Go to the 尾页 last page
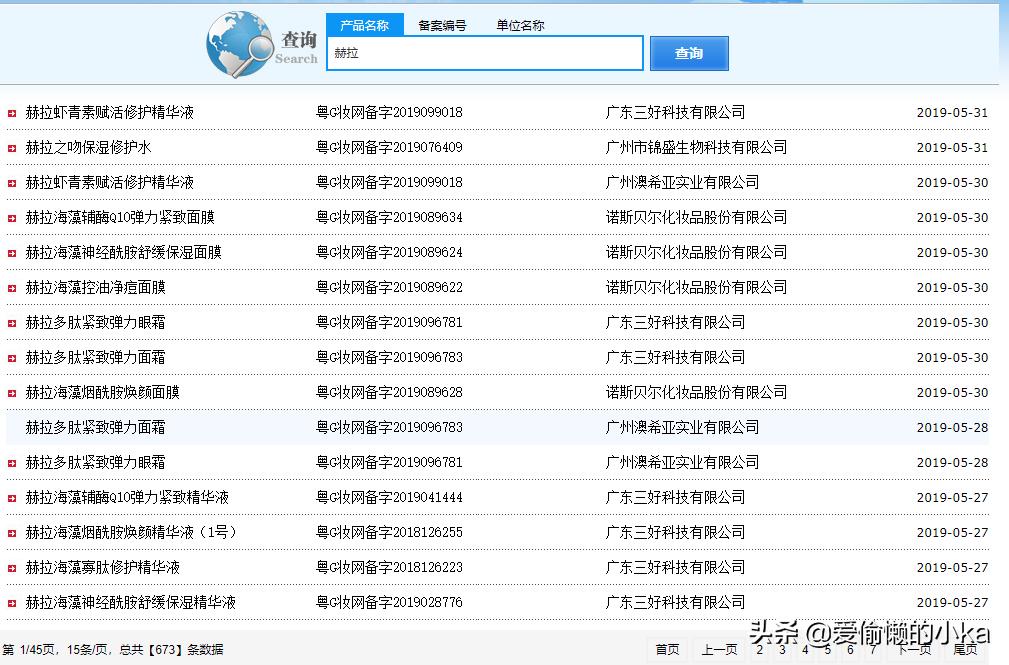 pos(966,650)
